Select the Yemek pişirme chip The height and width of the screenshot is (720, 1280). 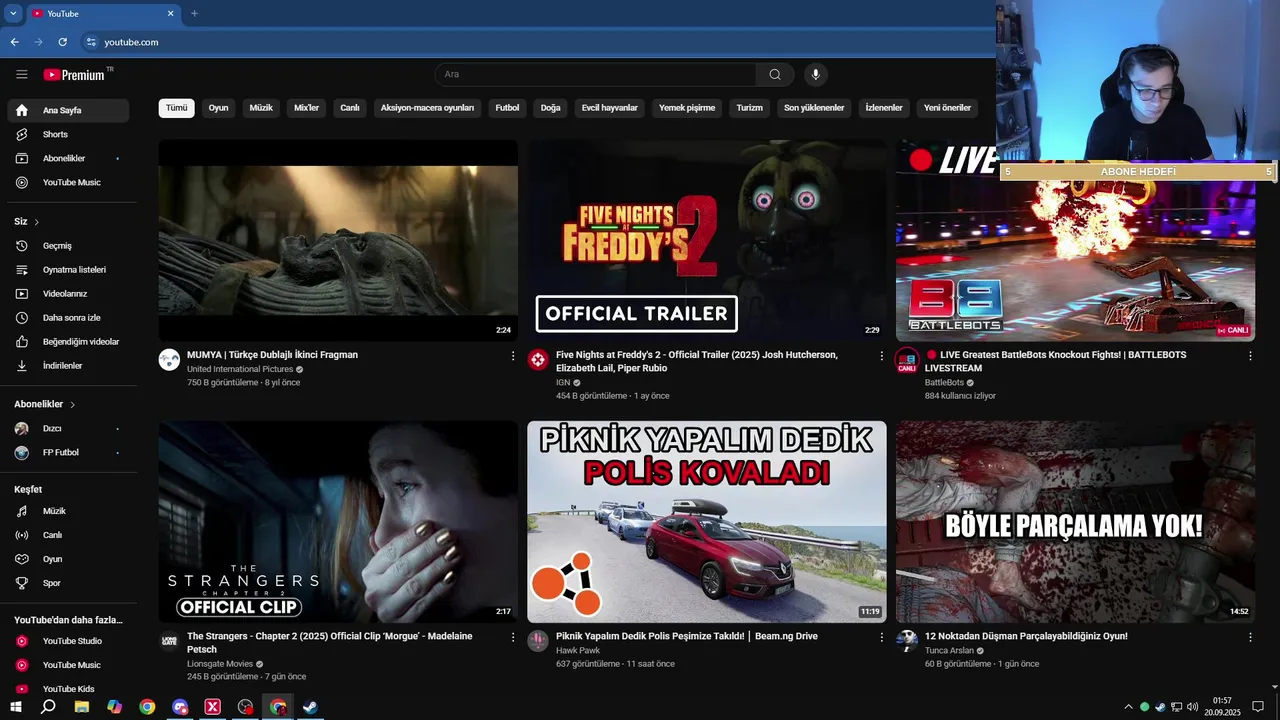[687, 108]
